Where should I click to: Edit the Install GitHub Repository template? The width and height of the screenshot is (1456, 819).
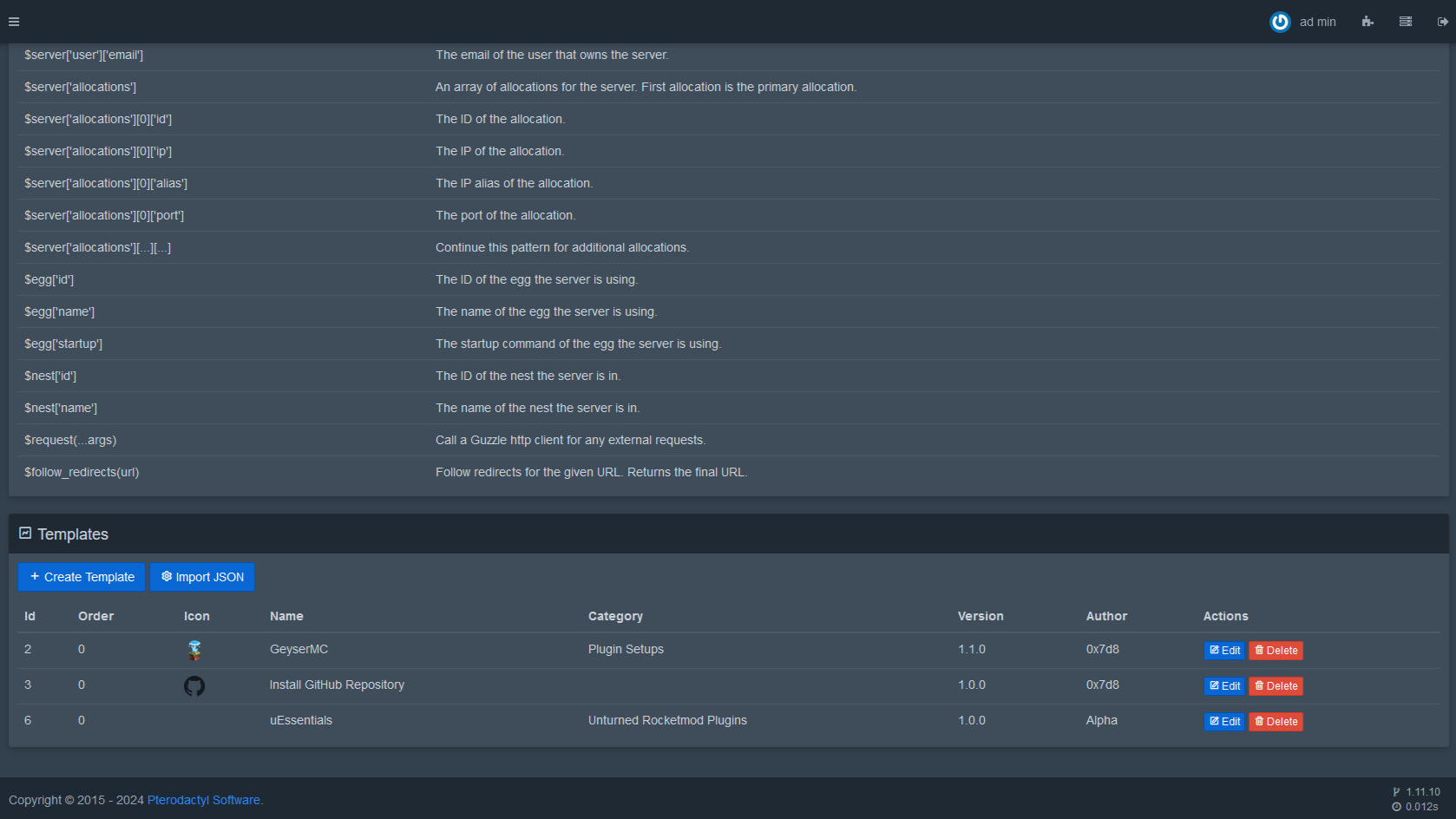(x=1224, y=686)
